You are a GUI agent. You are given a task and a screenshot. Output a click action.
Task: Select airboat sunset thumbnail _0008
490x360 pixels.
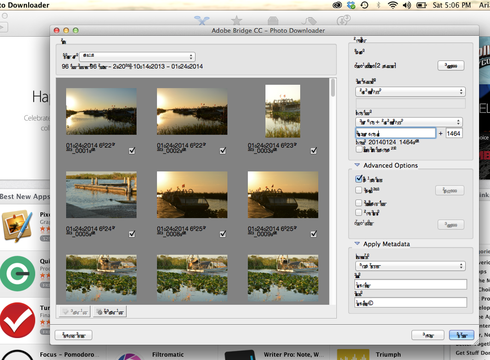192,195
